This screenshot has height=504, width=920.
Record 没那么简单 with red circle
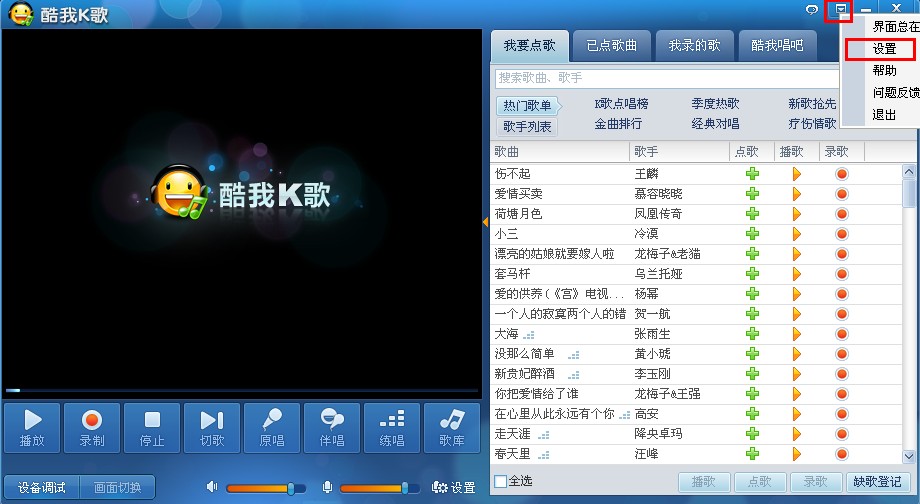[842, 354]
